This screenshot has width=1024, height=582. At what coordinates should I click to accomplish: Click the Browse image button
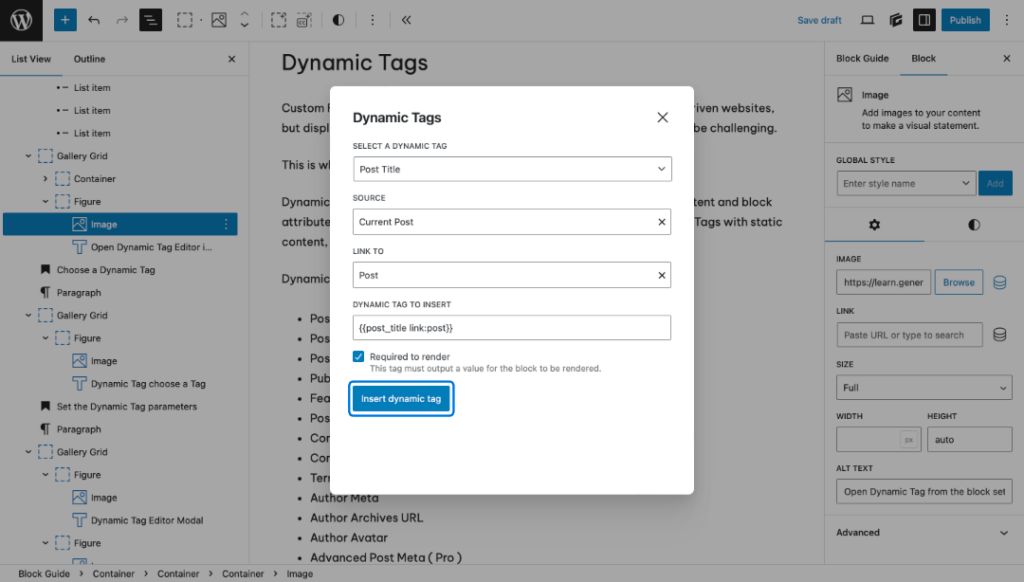958,282
